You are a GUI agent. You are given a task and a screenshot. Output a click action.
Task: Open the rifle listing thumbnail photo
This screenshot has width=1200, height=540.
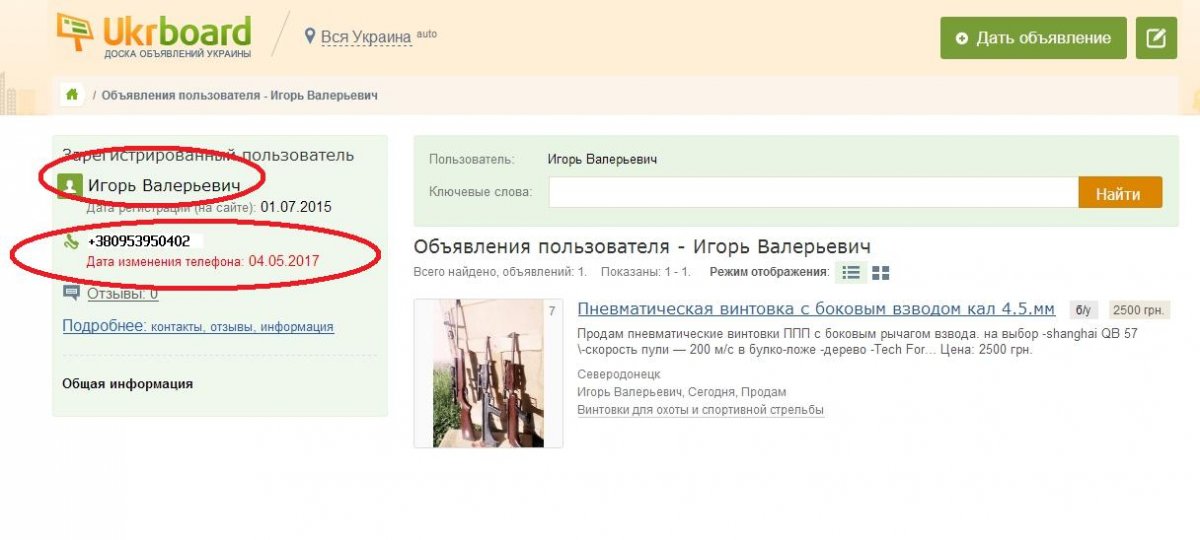pos(488,373)
